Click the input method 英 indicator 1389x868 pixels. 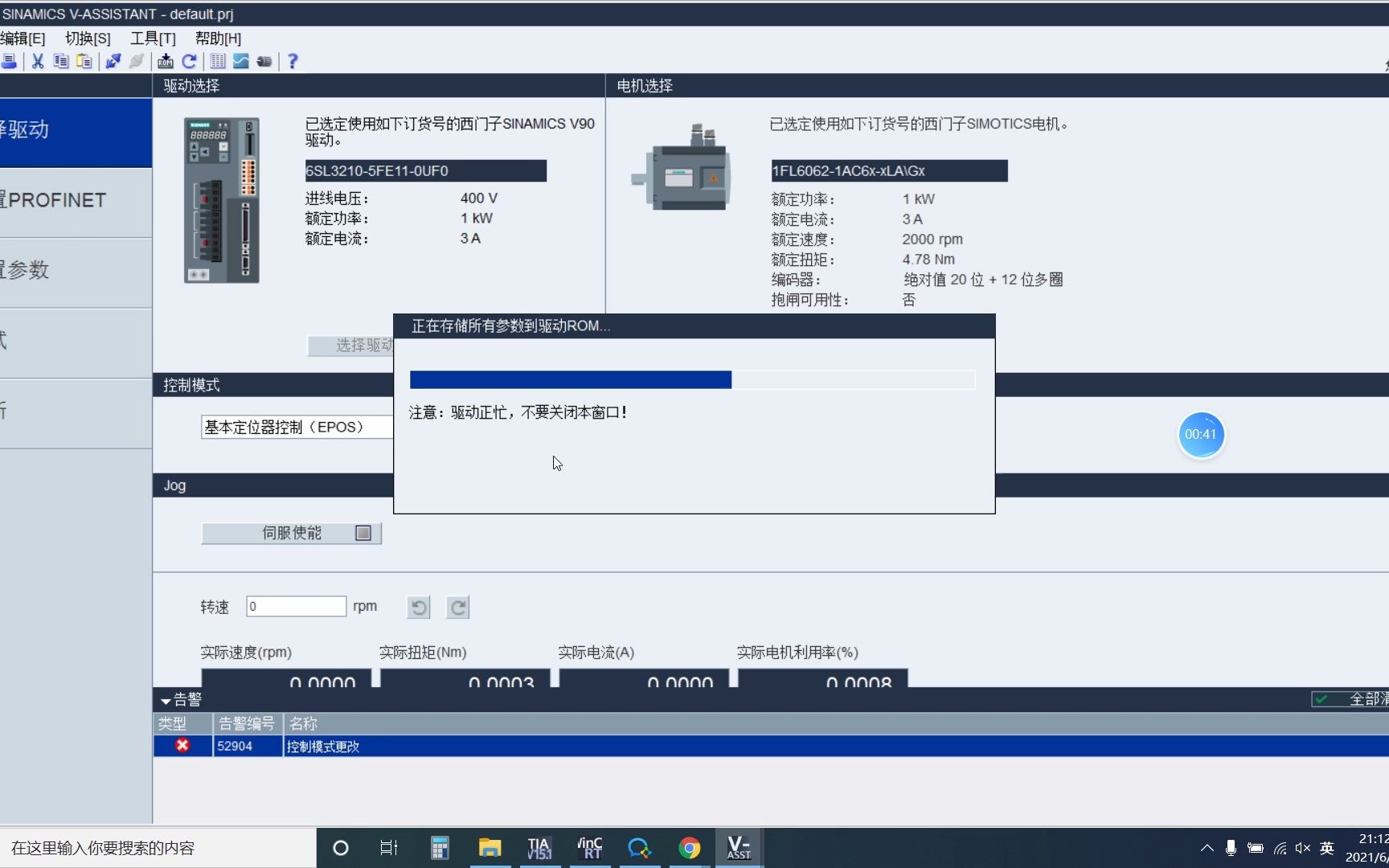tap(1327, 848)
